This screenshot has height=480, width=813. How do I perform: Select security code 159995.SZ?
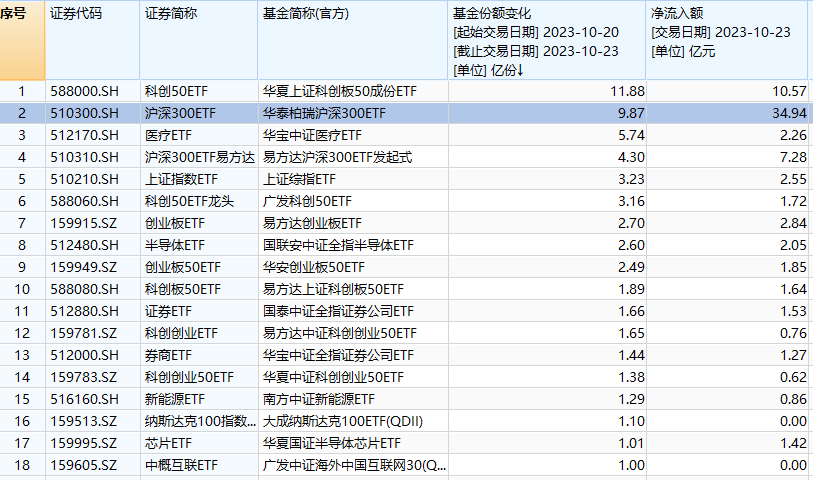pos(84,444)
